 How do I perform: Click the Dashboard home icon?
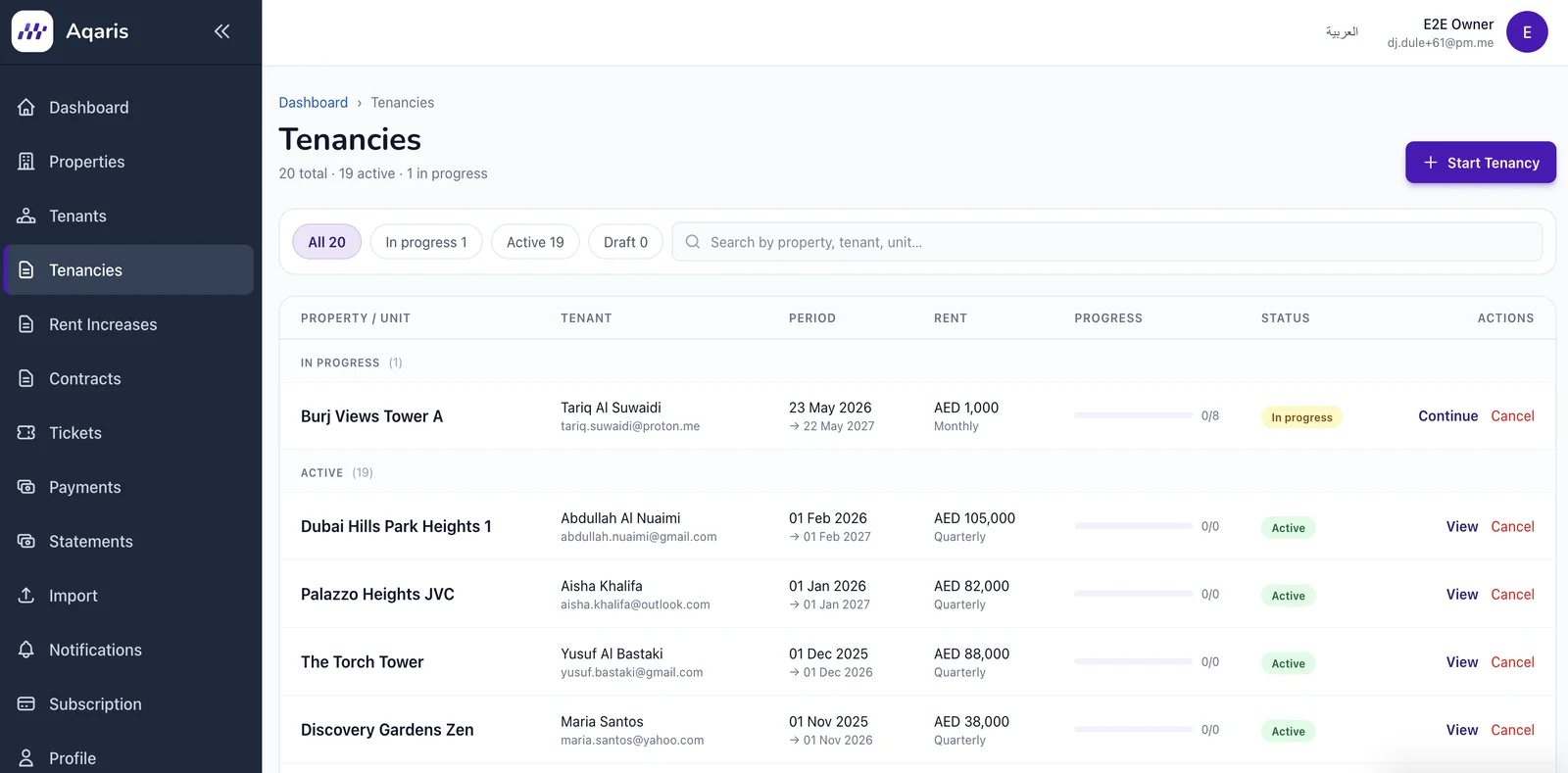pyautogui.click(x=26, y=107)
